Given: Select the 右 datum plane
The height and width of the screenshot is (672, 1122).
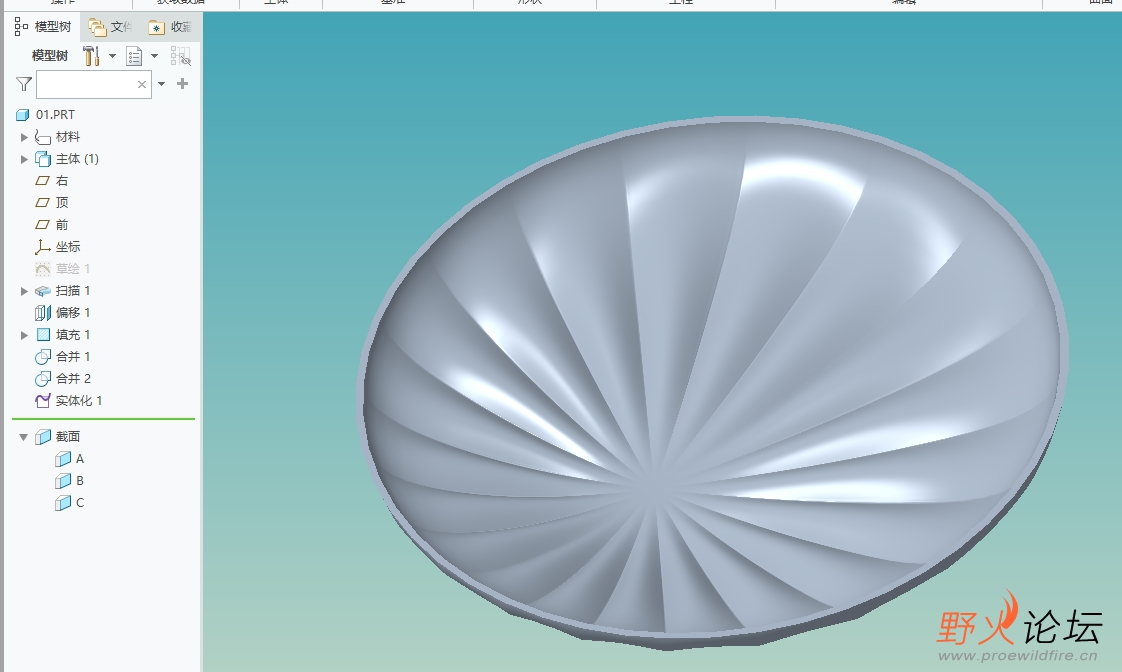Looking at the screenshot, I should tap(62, 181).
